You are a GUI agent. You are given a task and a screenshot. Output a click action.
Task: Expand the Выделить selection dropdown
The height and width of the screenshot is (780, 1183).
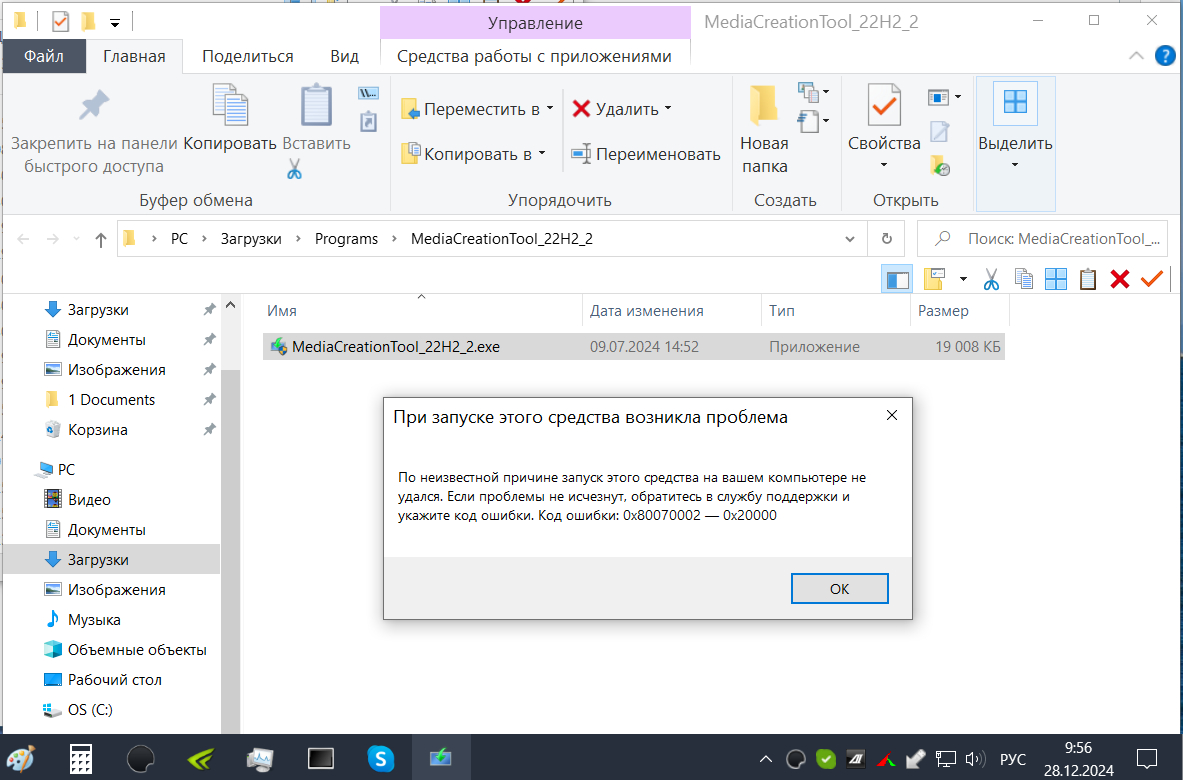pyautogui.click(x=1015, y=164)
